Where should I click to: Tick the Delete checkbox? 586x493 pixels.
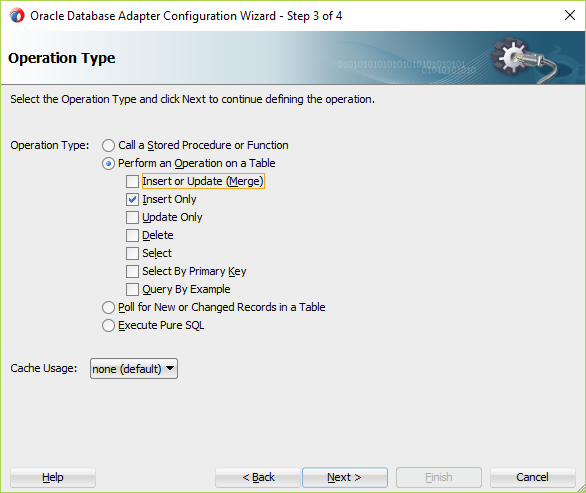click(132, 235)
